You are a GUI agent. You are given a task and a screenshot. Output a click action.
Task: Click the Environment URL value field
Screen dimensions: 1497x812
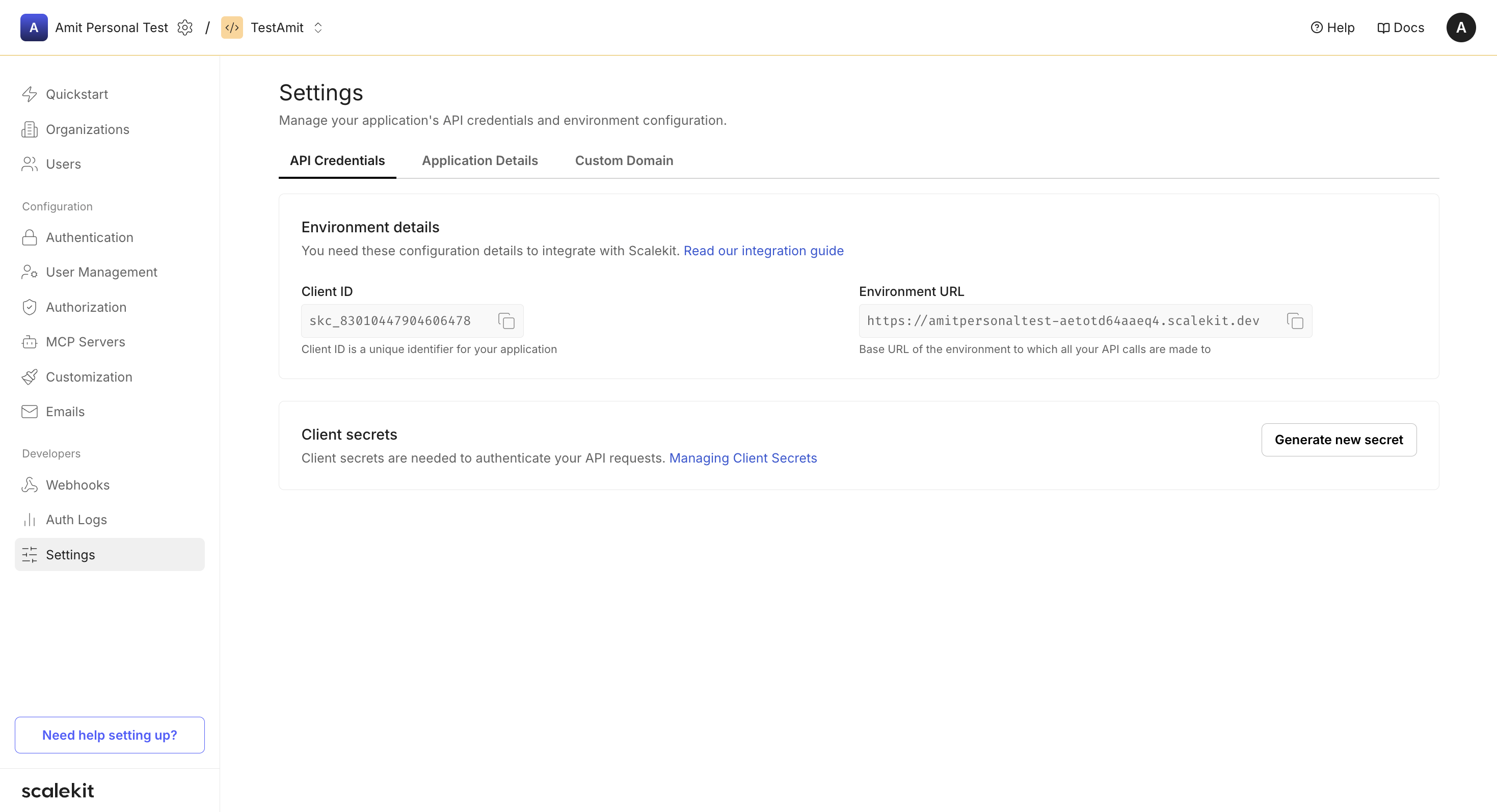click(x=1085, y=320)
